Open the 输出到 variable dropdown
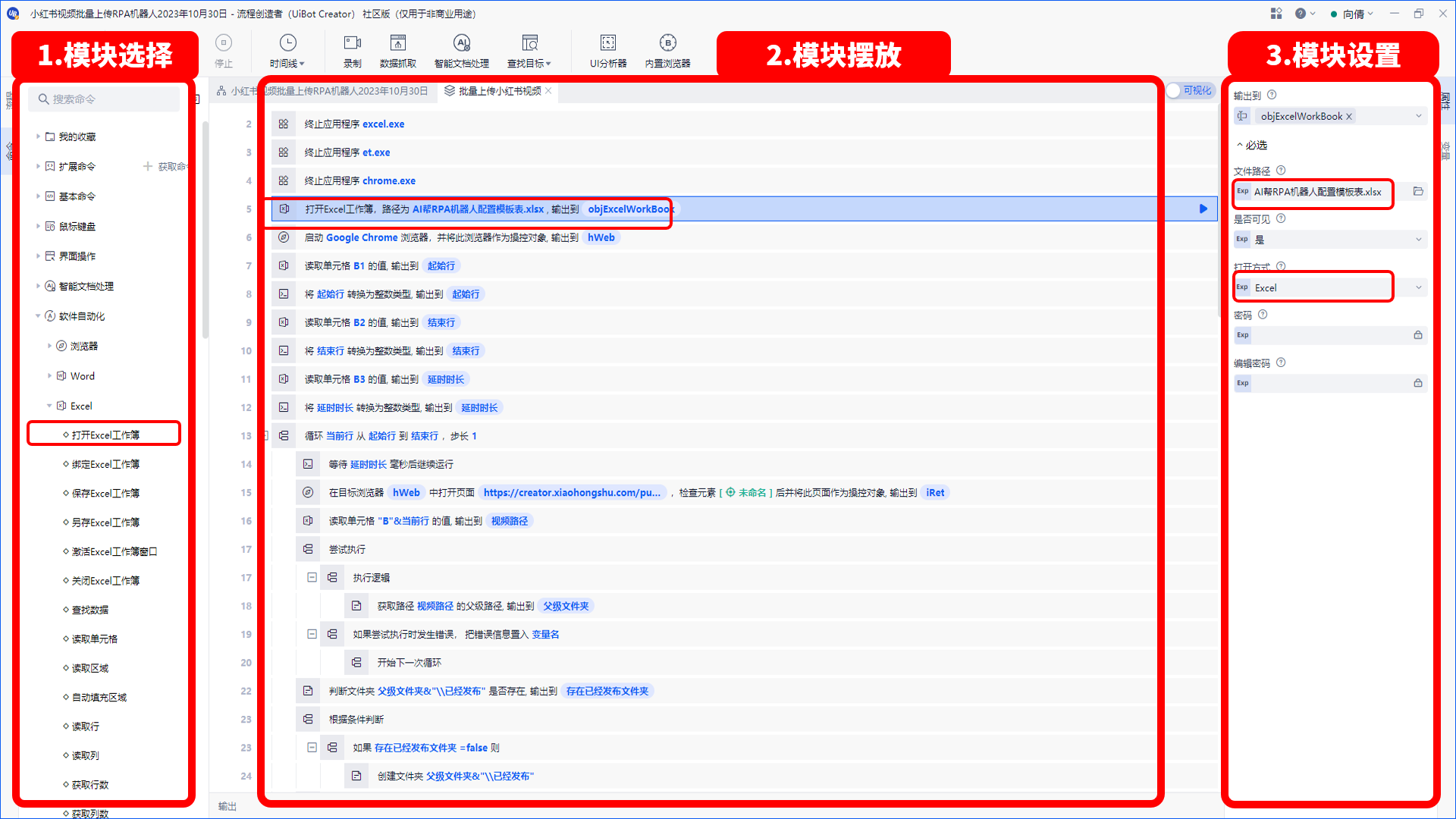The image size is (1456, 819). click(1418, 116)
